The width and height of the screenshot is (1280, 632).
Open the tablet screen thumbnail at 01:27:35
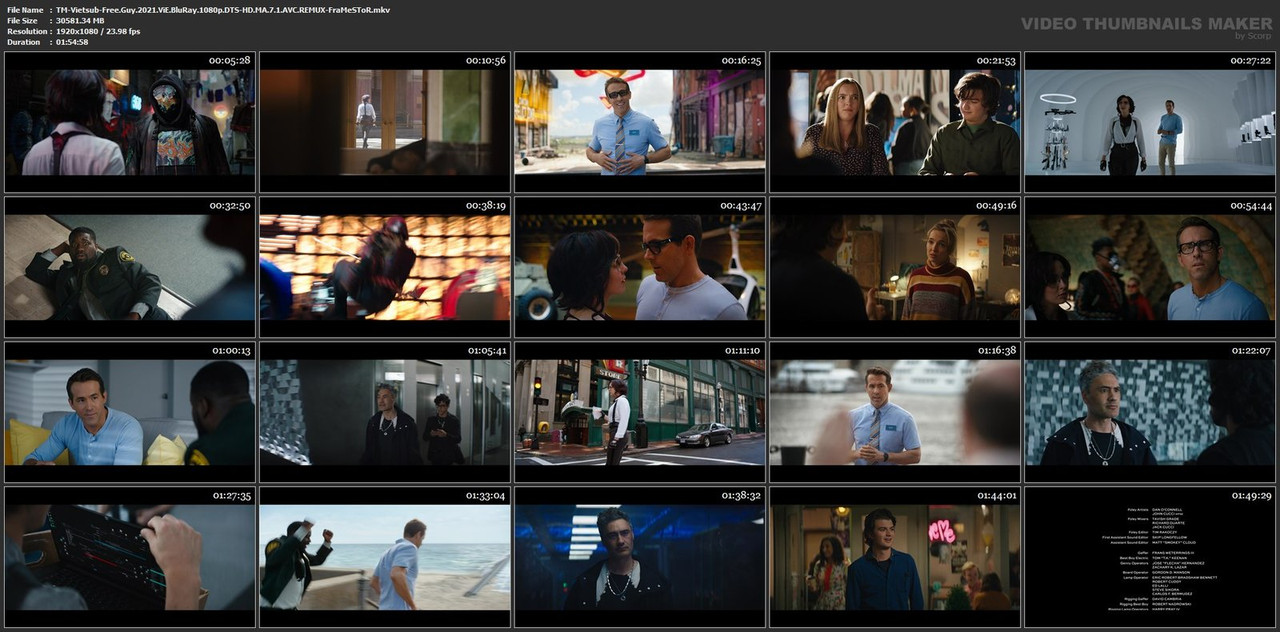pos(130,557)
